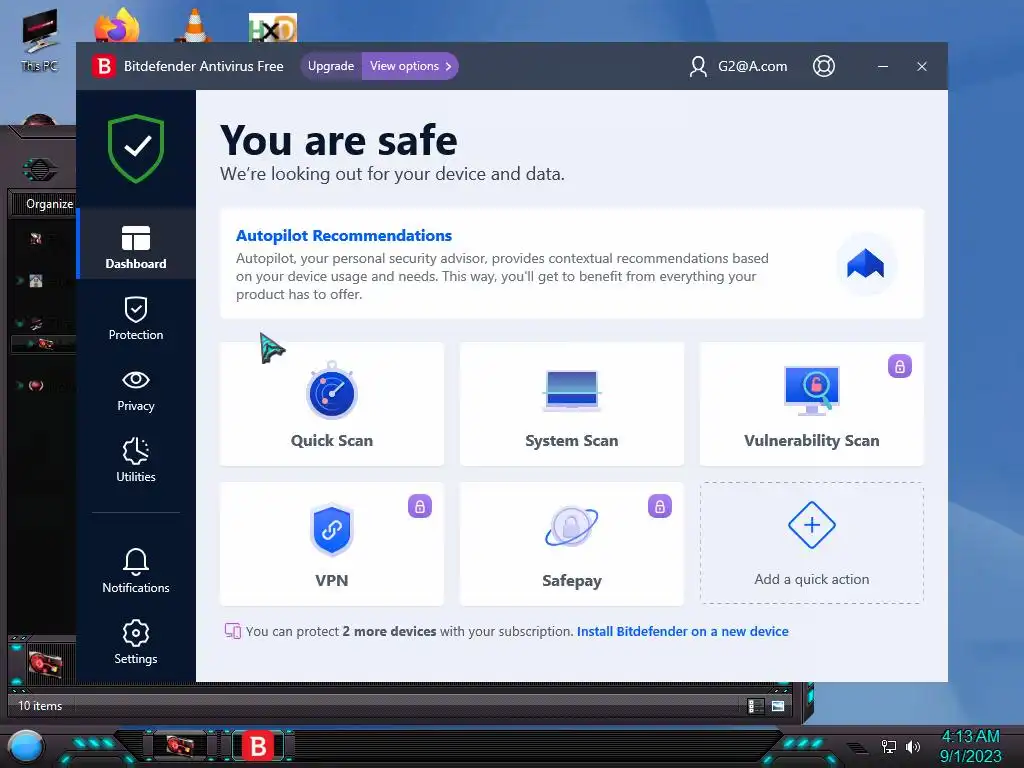Click the "10 items" status text
Viewport: 1024px width, 768px height.
pos(40,706)
